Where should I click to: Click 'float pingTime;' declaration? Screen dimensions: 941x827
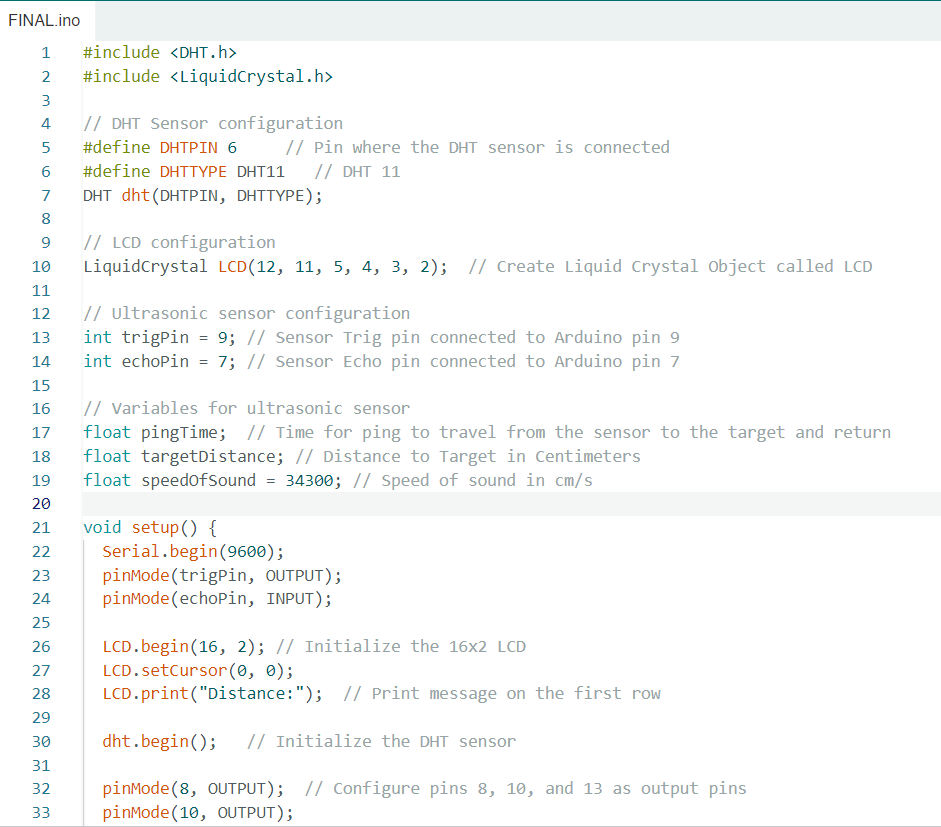(155, 432)
